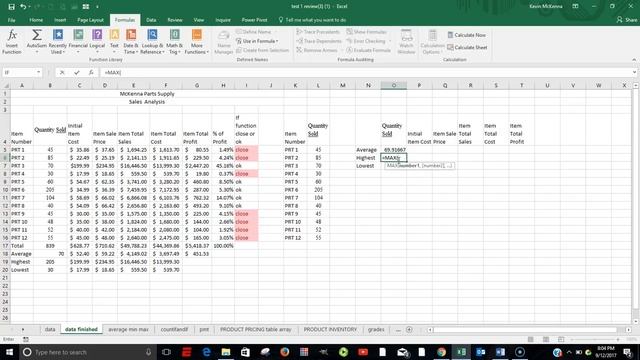
Task: Click Tell me what you want to do
Action: 312,20
